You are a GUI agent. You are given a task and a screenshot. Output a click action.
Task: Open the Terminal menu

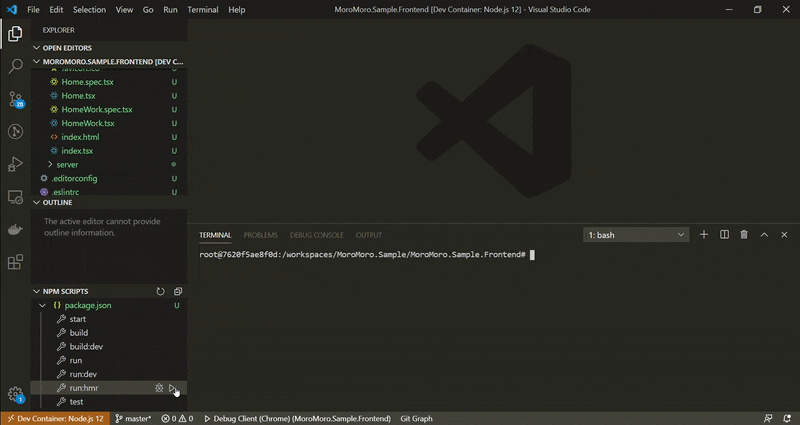[x=203, y=10]
